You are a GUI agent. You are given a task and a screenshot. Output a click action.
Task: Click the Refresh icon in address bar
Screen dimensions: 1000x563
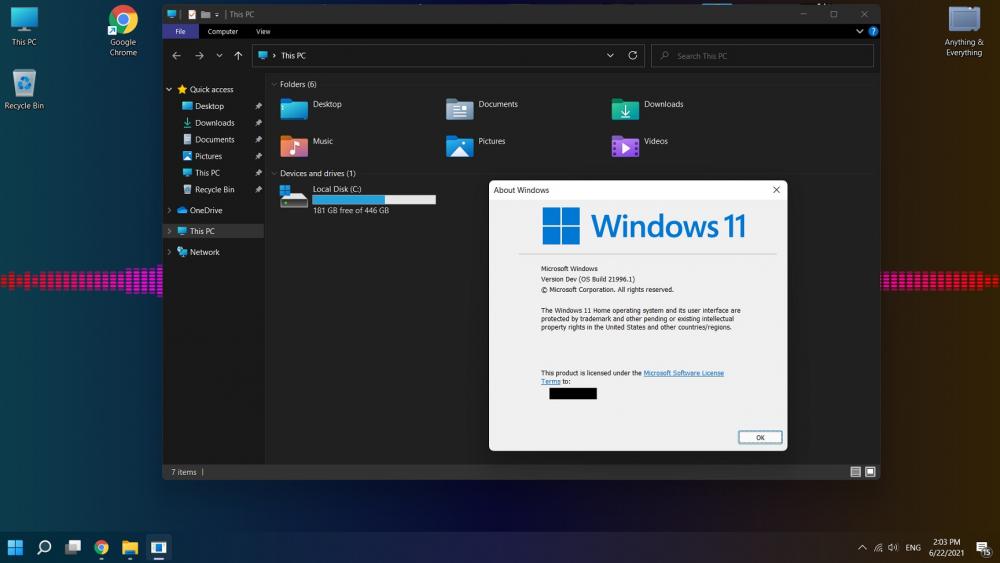632,56
